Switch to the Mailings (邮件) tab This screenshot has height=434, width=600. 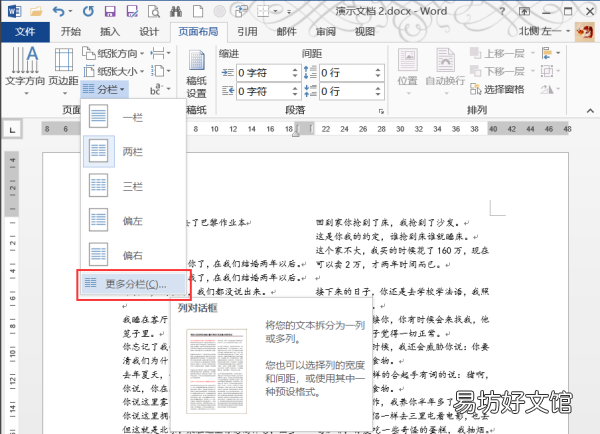coord(287,32)
